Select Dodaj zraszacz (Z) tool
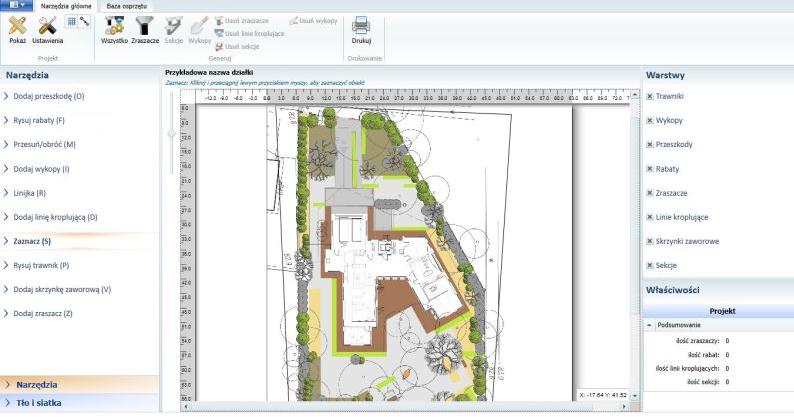The height and width of the screenshot is (417, 794). (43, 313)
